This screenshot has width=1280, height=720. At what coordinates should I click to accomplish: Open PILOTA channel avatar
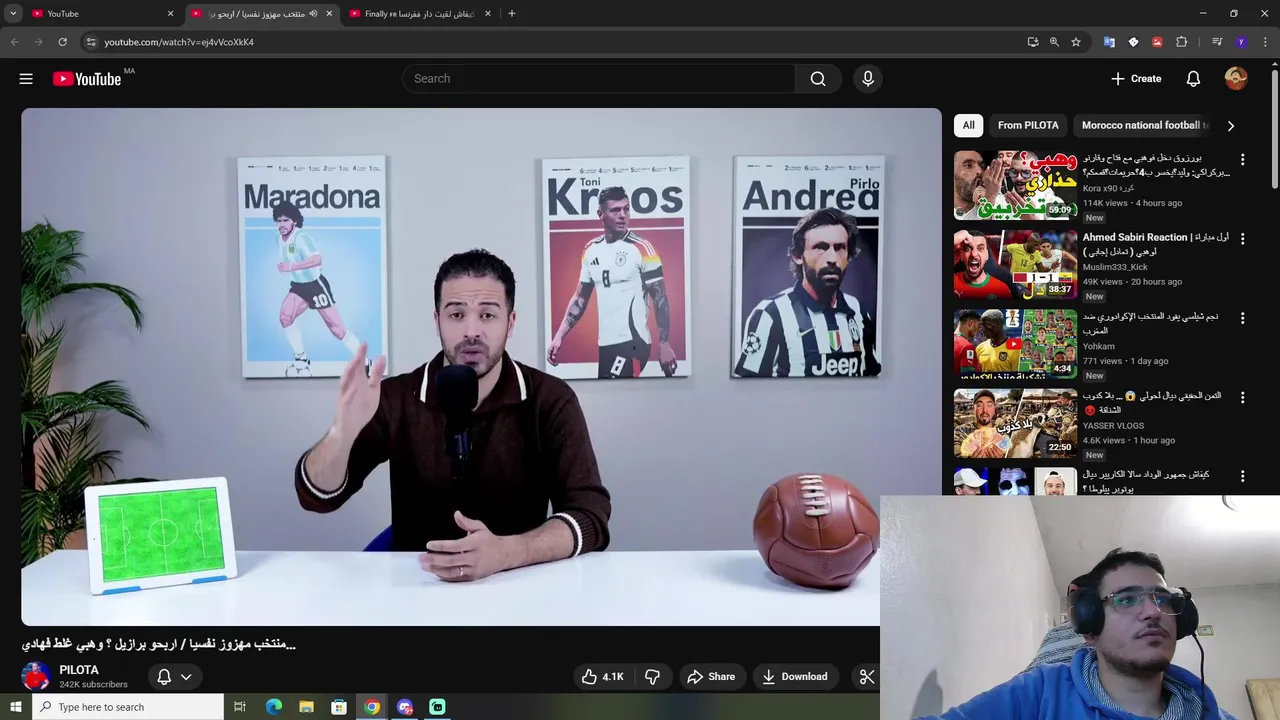[x=36, y=677]
